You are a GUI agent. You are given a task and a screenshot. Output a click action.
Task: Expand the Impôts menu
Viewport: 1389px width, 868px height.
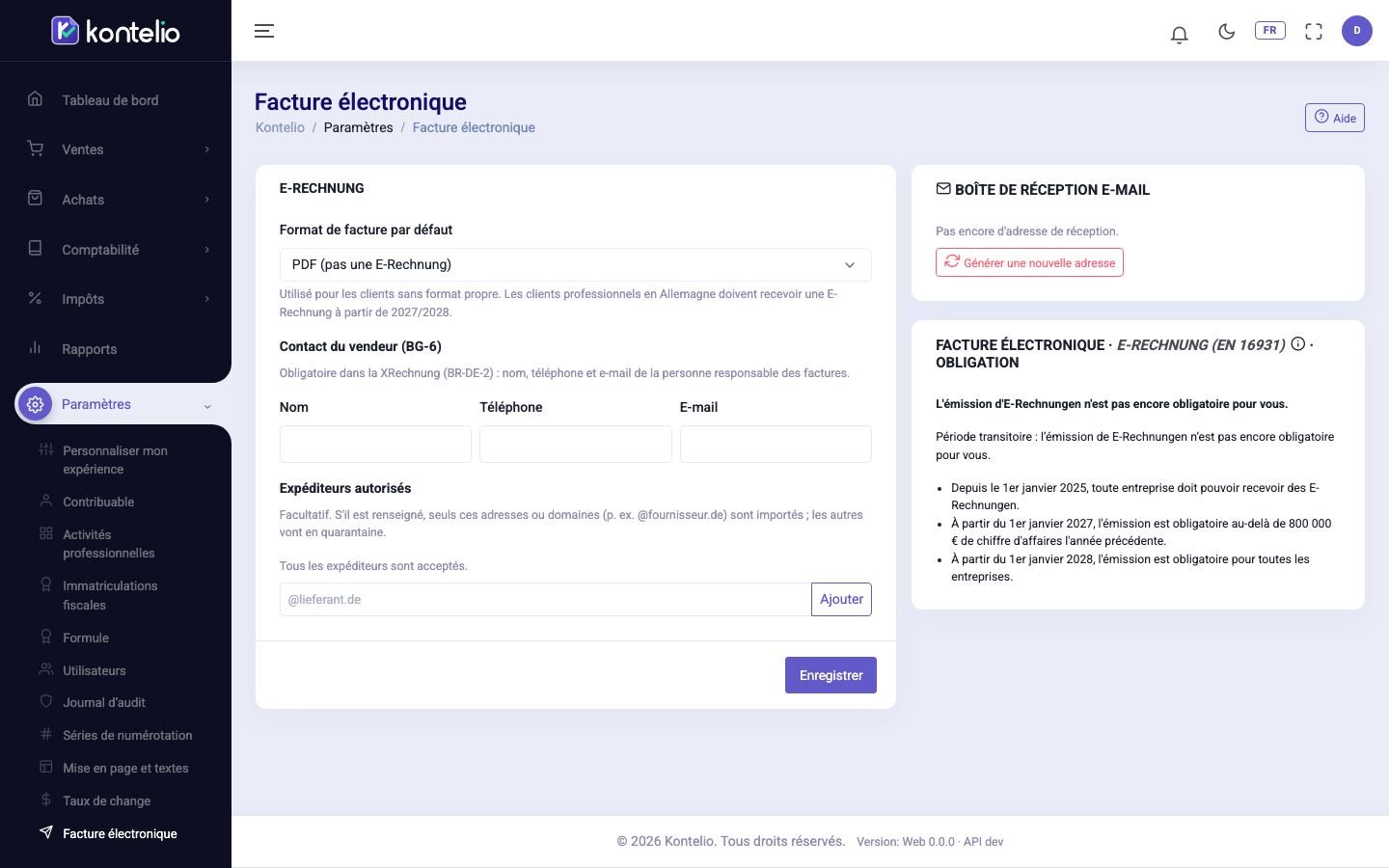pos(116,299)
